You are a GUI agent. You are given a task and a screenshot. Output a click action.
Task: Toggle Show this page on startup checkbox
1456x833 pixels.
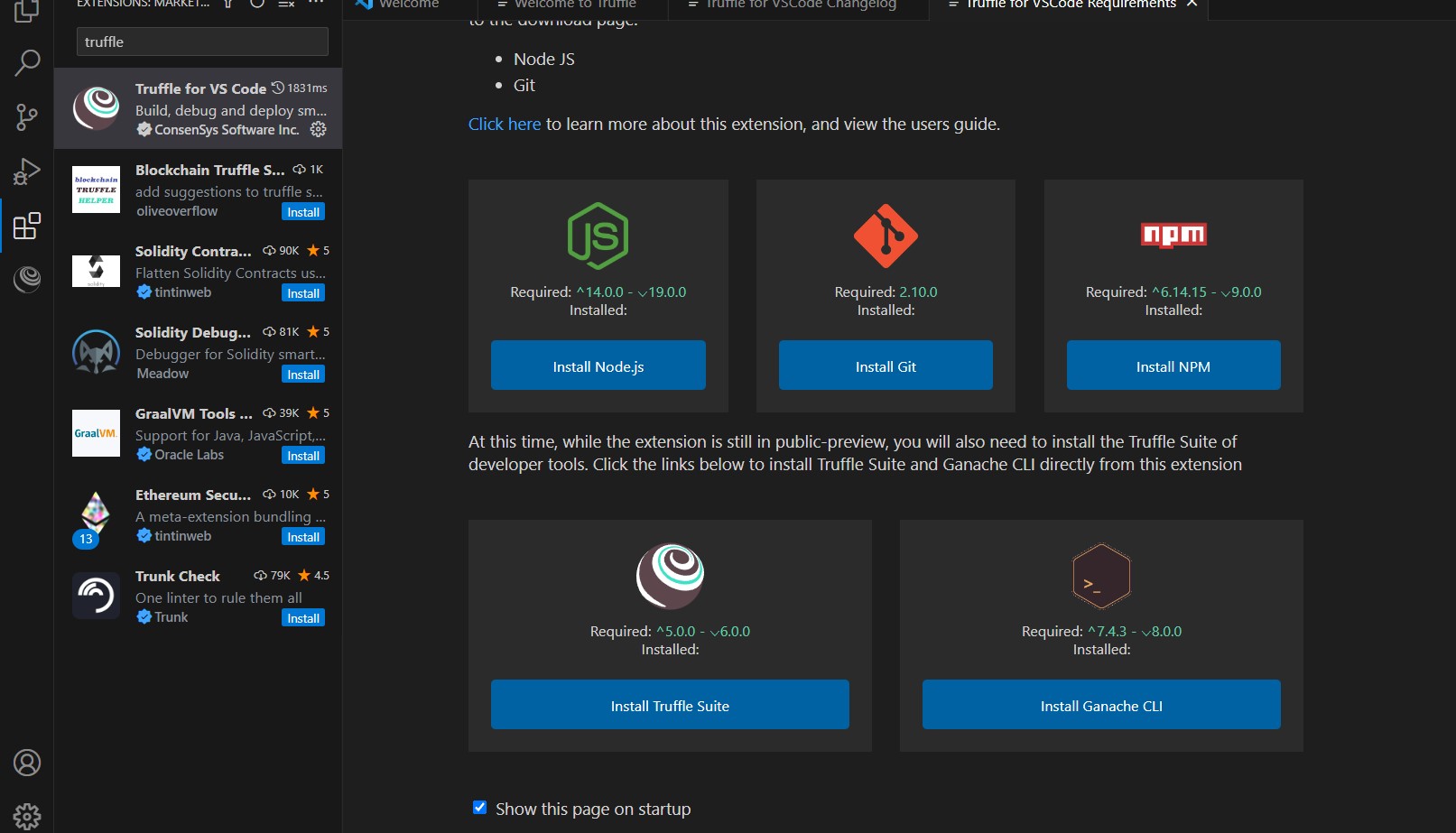point(480,808)
